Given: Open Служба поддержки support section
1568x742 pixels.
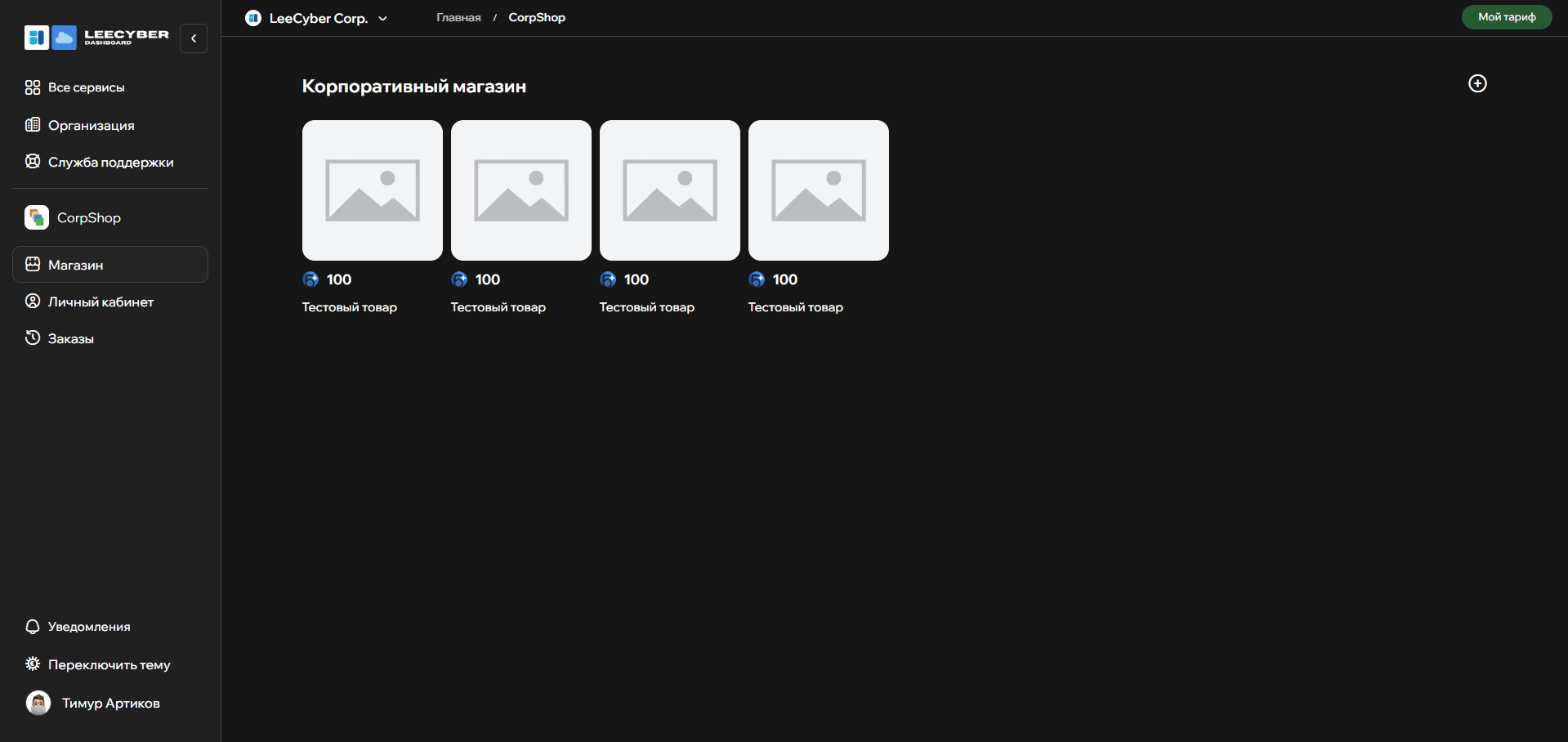Looking at the screenshot, I should 110,162.
